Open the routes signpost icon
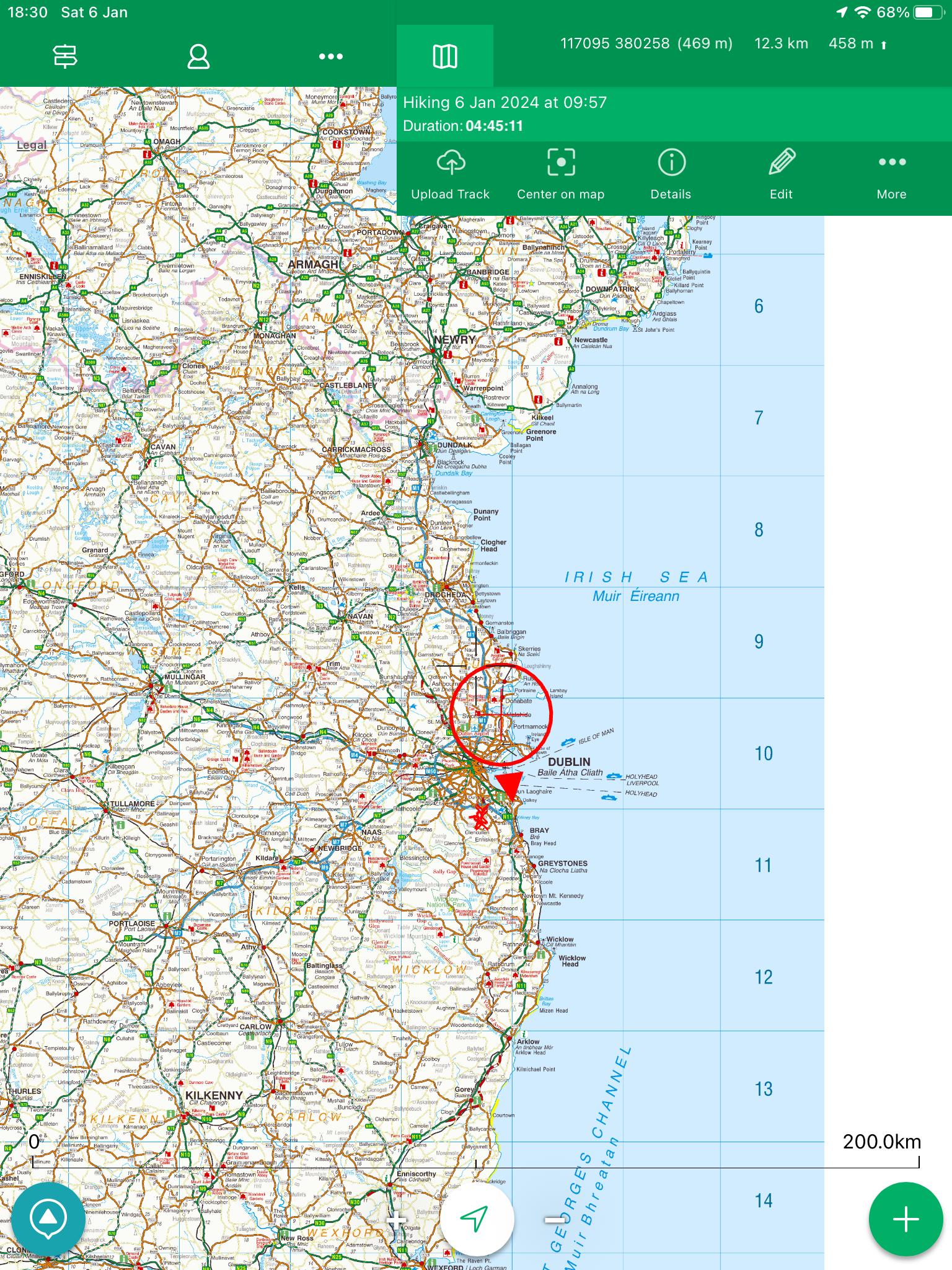This screenshot has height=1270, width=952. (x=65, y=56)
